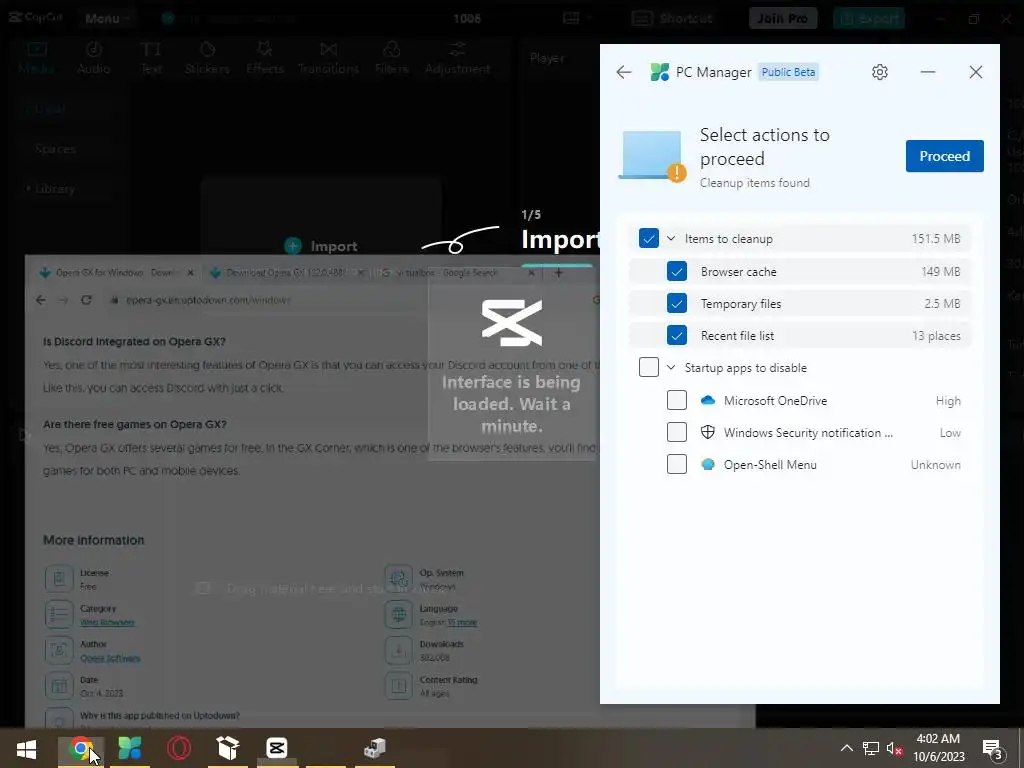Image resolution: width=1024 pixels, height=768 pixels.
Task: Click the network tray icon
Action: tap(871, 748)
